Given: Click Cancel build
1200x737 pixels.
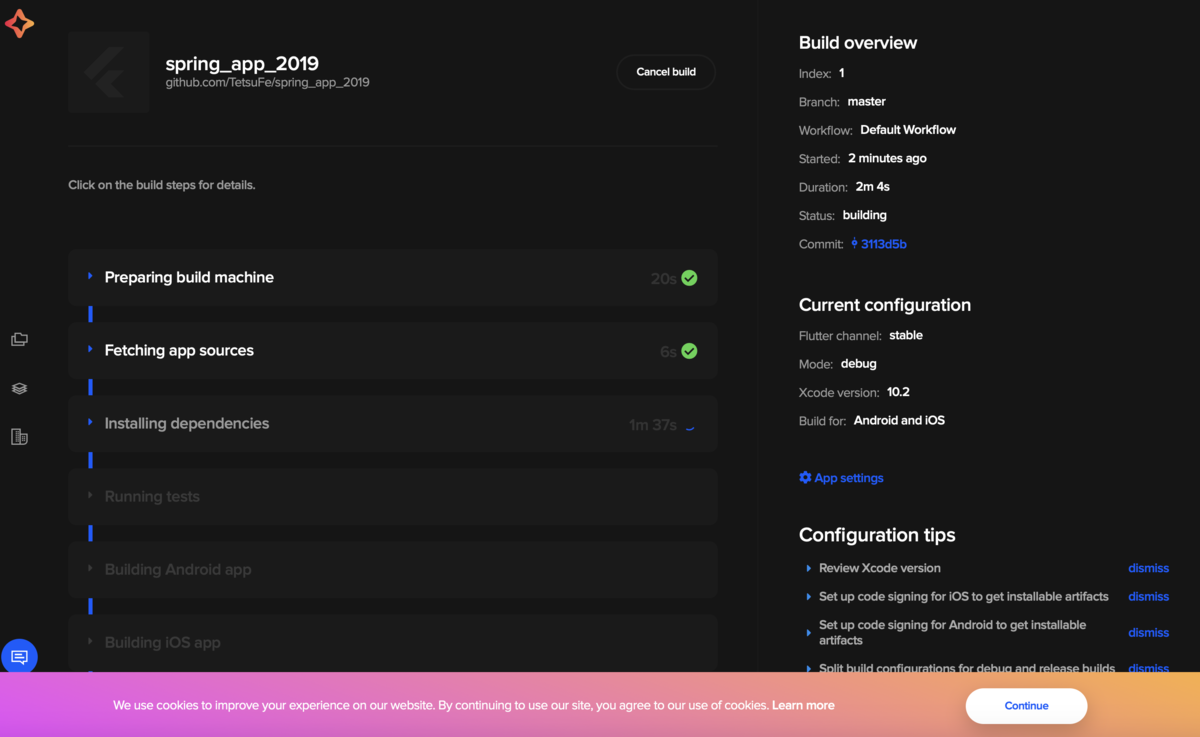Looking at the screenshot, I should (x=665, y=71).
